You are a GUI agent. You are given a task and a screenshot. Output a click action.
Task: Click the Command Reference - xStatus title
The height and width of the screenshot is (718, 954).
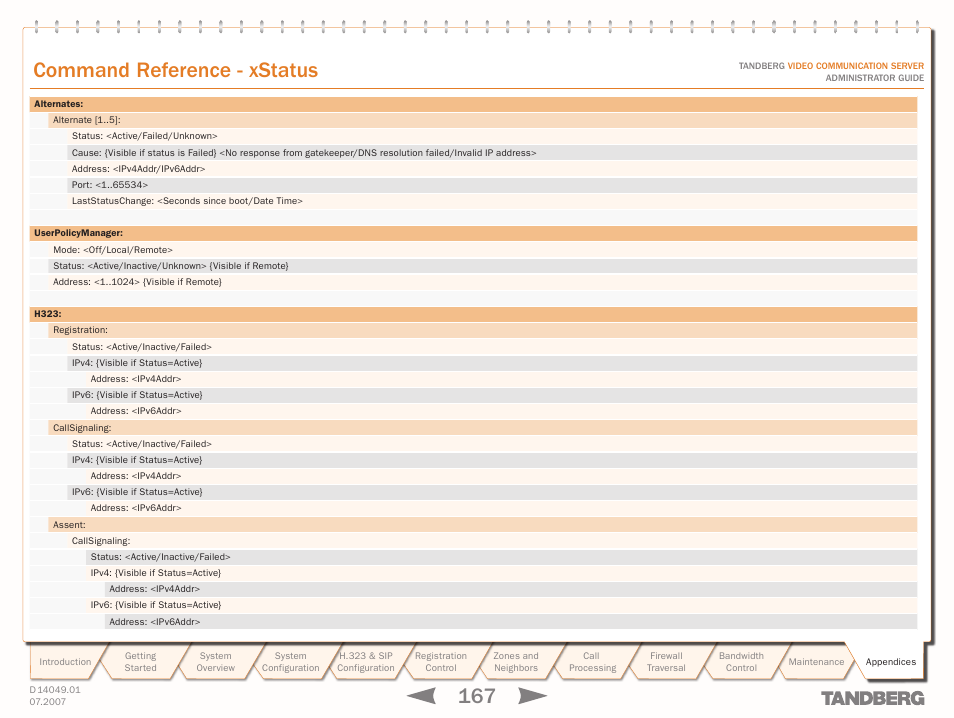coord(175,70)
